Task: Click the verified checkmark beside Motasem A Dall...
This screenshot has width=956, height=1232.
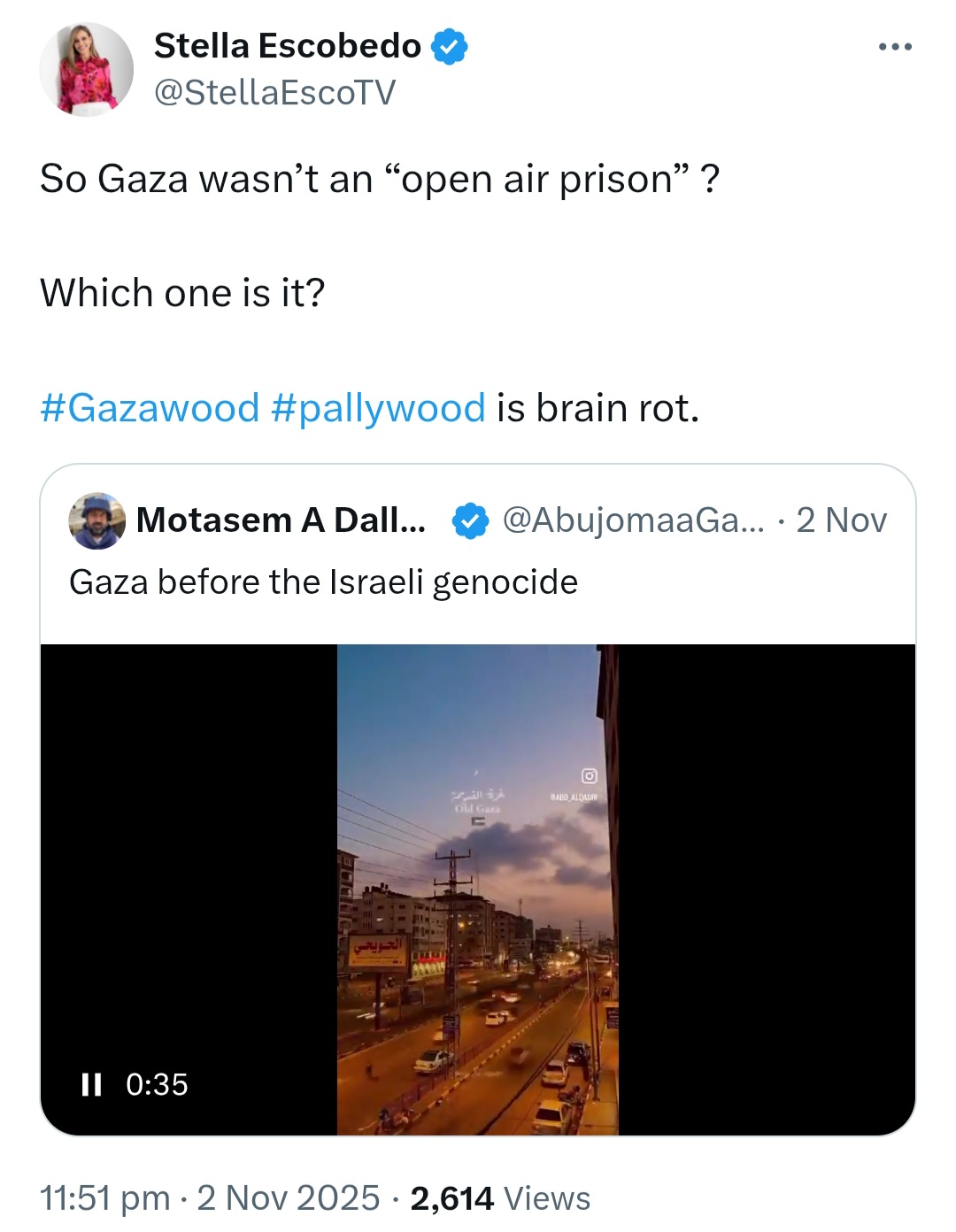Action: click(466, 521)
